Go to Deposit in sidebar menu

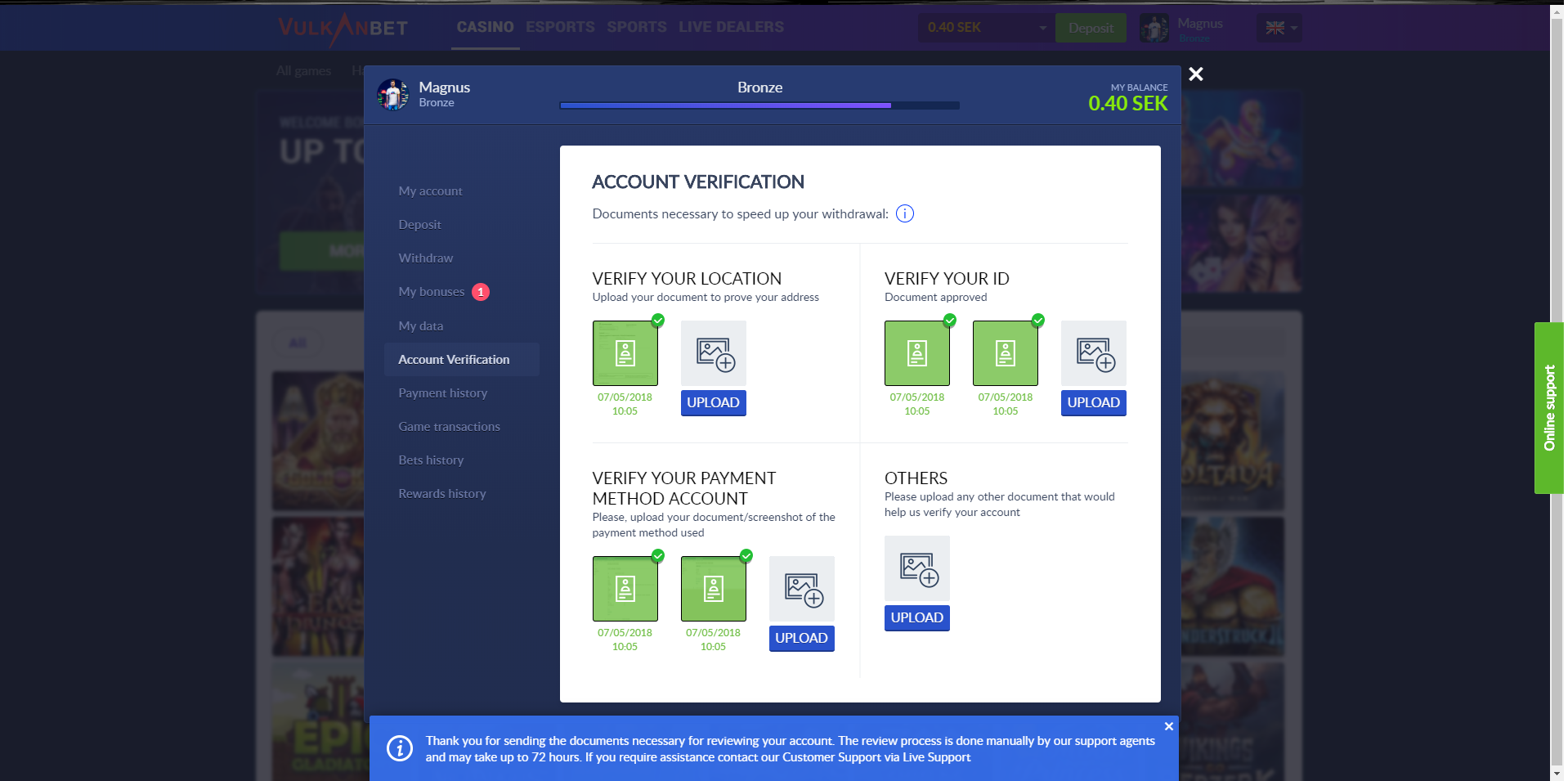(x=419, y=224)
